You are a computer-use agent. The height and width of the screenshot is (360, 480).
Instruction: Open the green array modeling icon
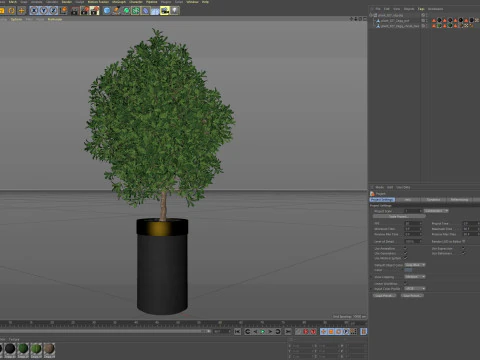(x=136, y=11)
